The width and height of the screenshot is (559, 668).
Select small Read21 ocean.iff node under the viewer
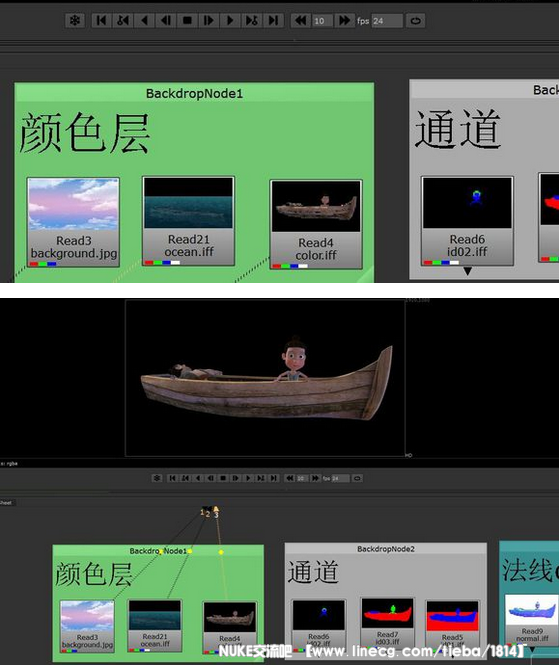tap(155, 625)
